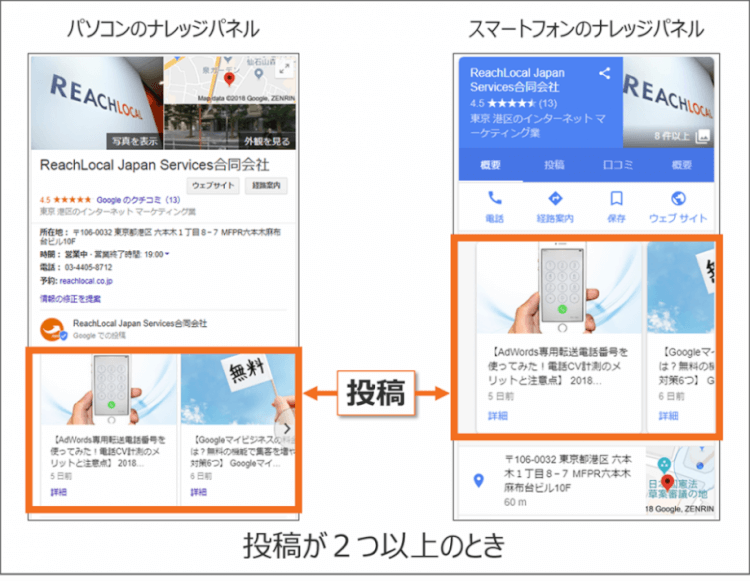This screenshot has width=750, height=581.
Task: Open 無料 flag post image on PC panel
Action: [x=238, y=389]
